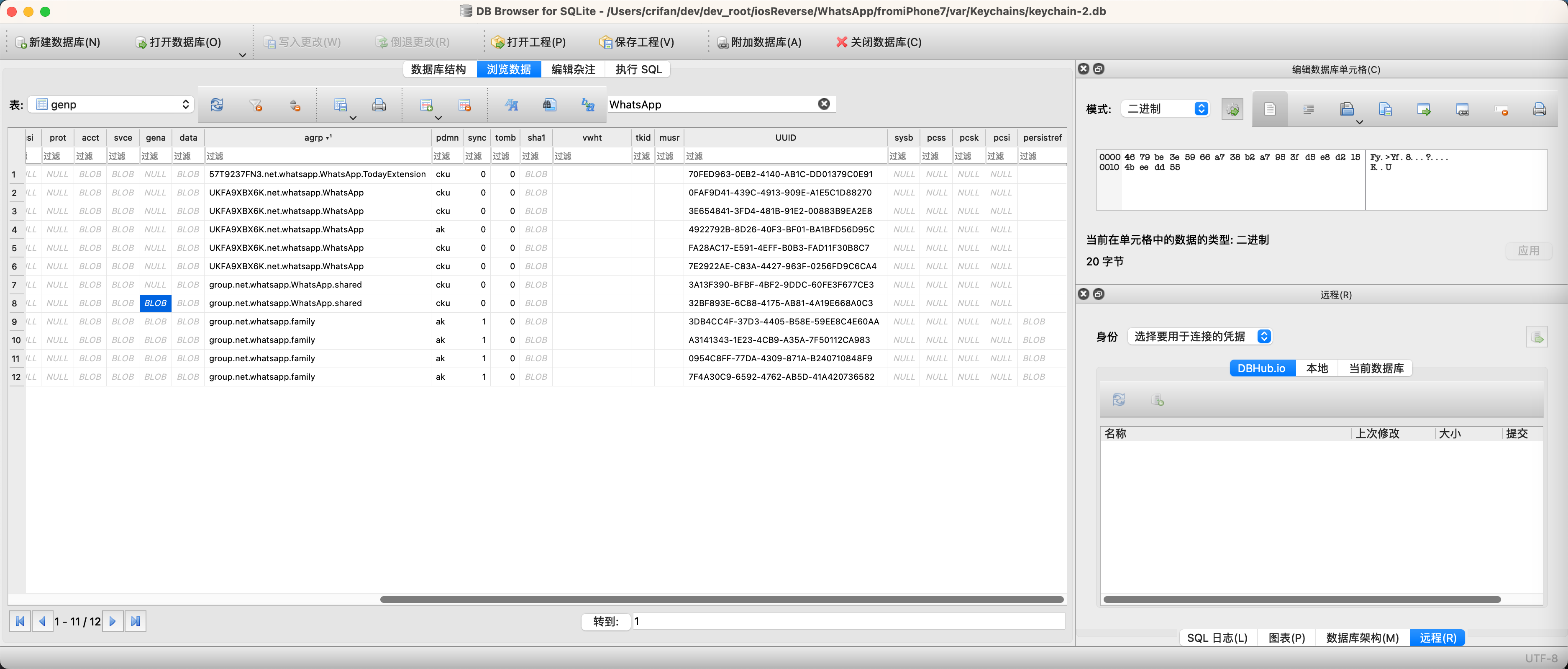Viewport: 1568px width, 669px height.
Task: Click Attach Database (附加数据库) toolbar button
Action: (759, 42)
